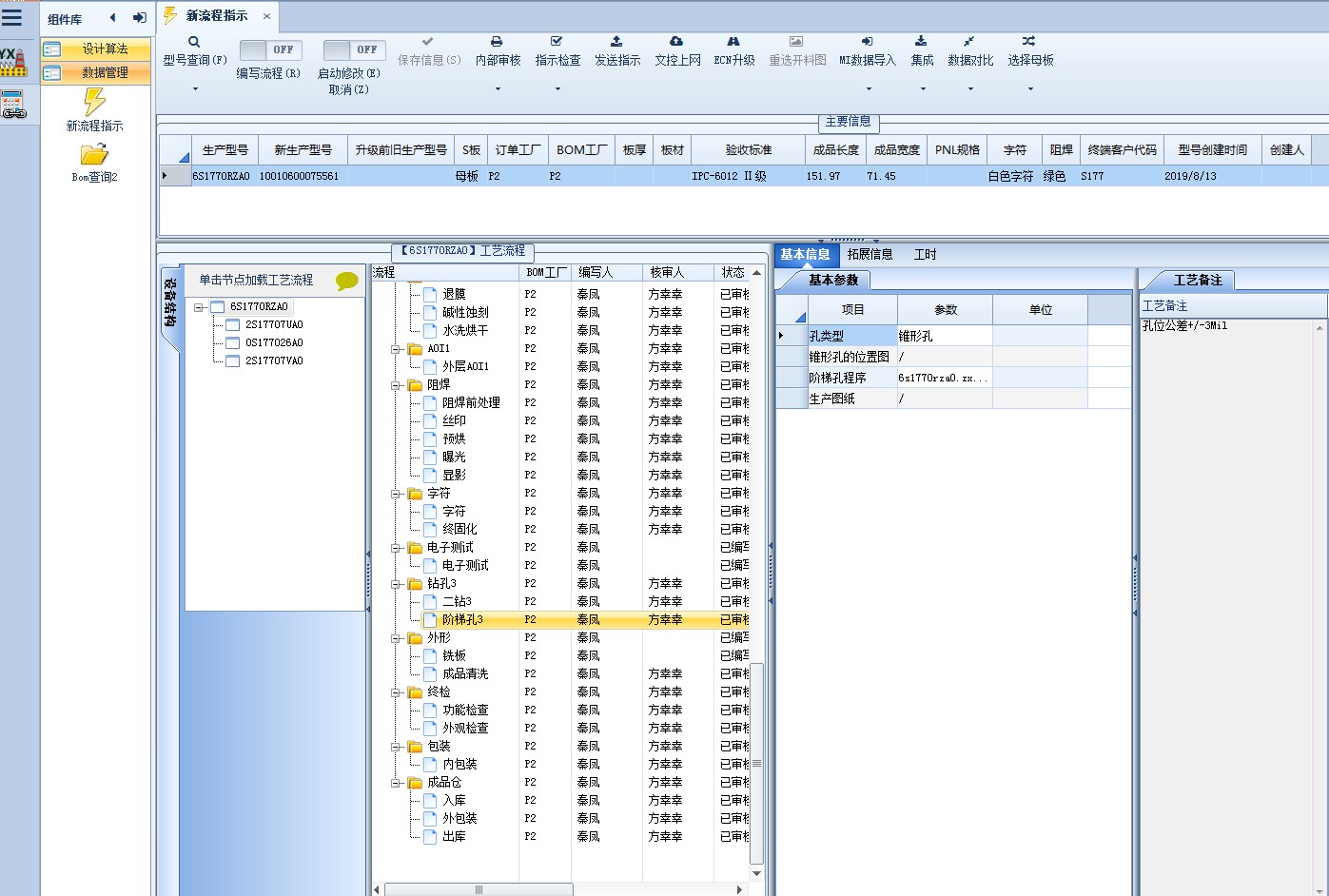
Task: Click the pin icon in 组件库 header
Action: 139,18
